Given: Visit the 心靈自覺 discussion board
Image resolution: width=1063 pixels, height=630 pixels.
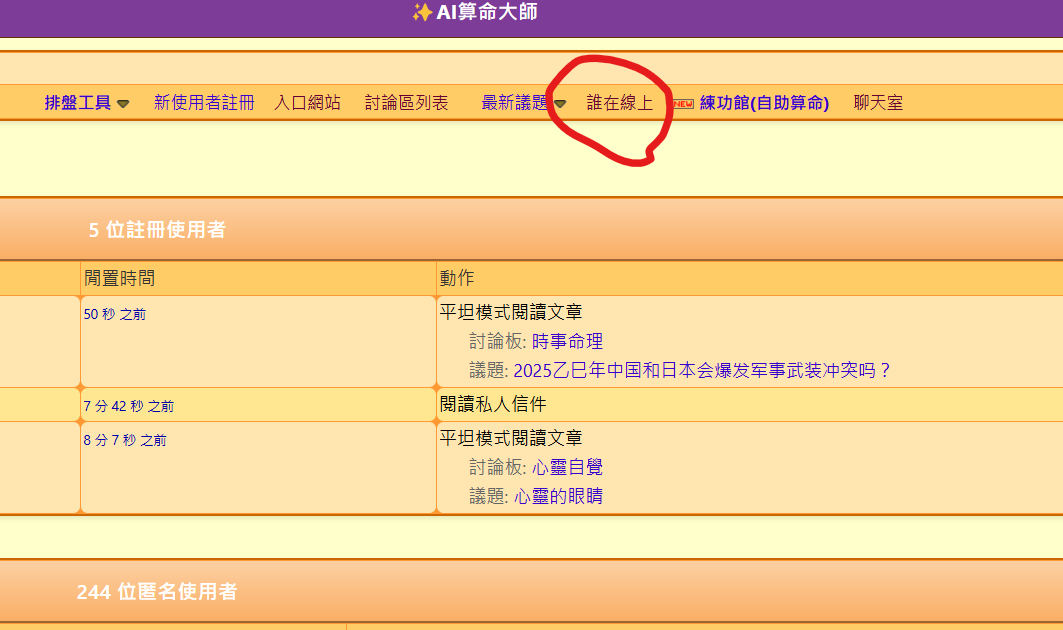Looking at the screenshot, I should tap(567, 467).
